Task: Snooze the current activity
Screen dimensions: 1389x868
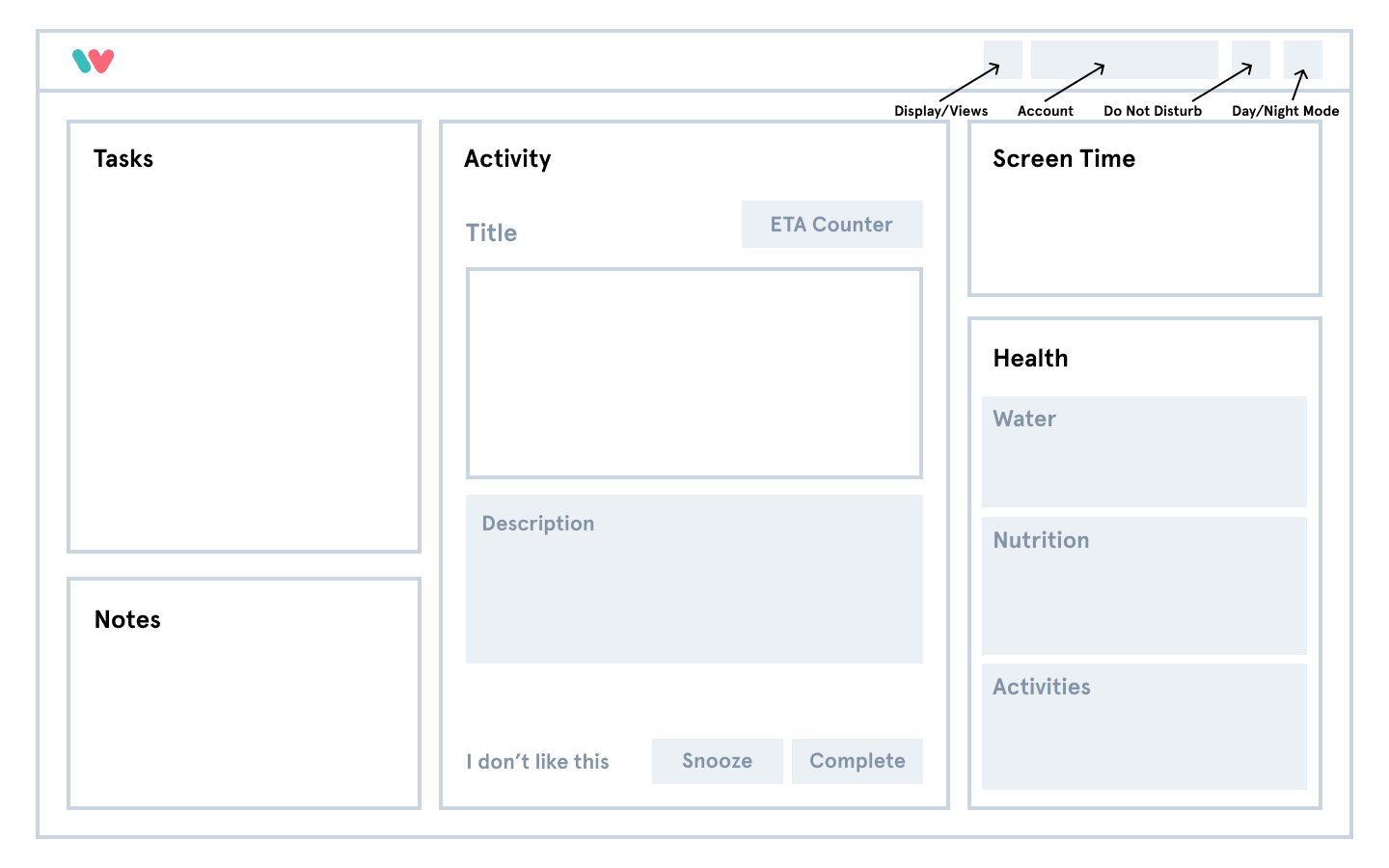Action: pyautogui.click(x=718, y=761)
